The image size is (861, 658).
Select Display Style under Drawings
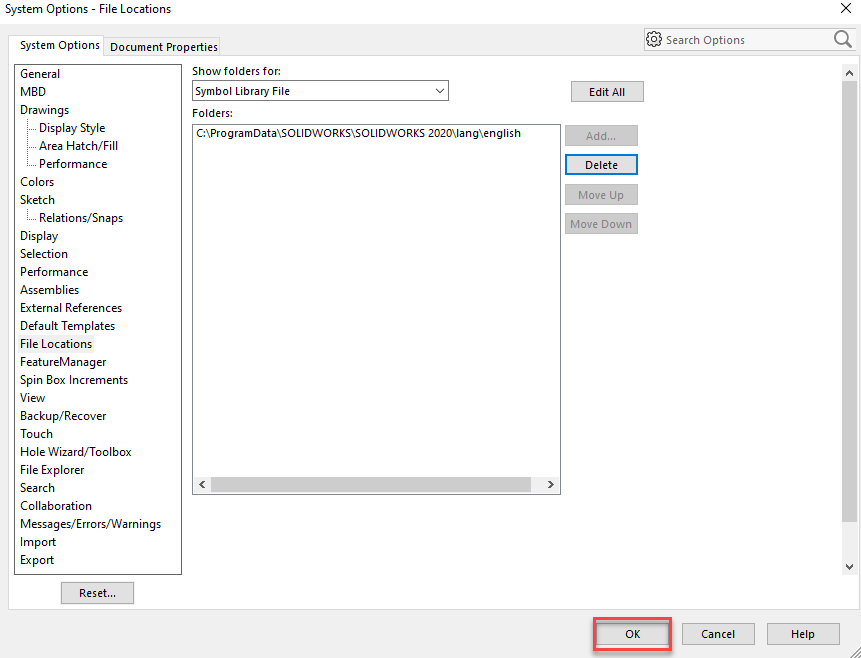click(72, 128)
